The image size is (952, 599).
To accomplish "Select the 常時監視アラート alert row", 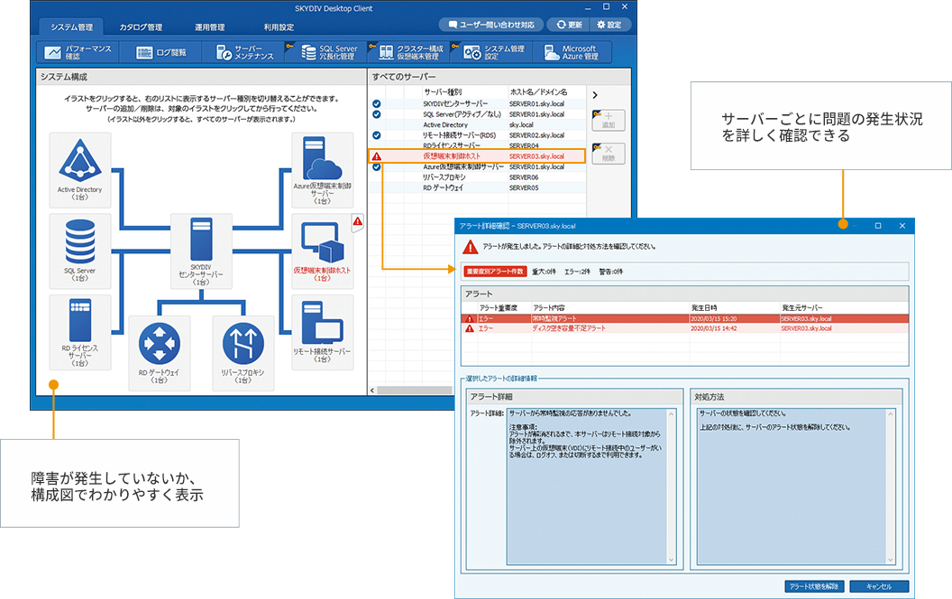I will [x=685, y=319].
